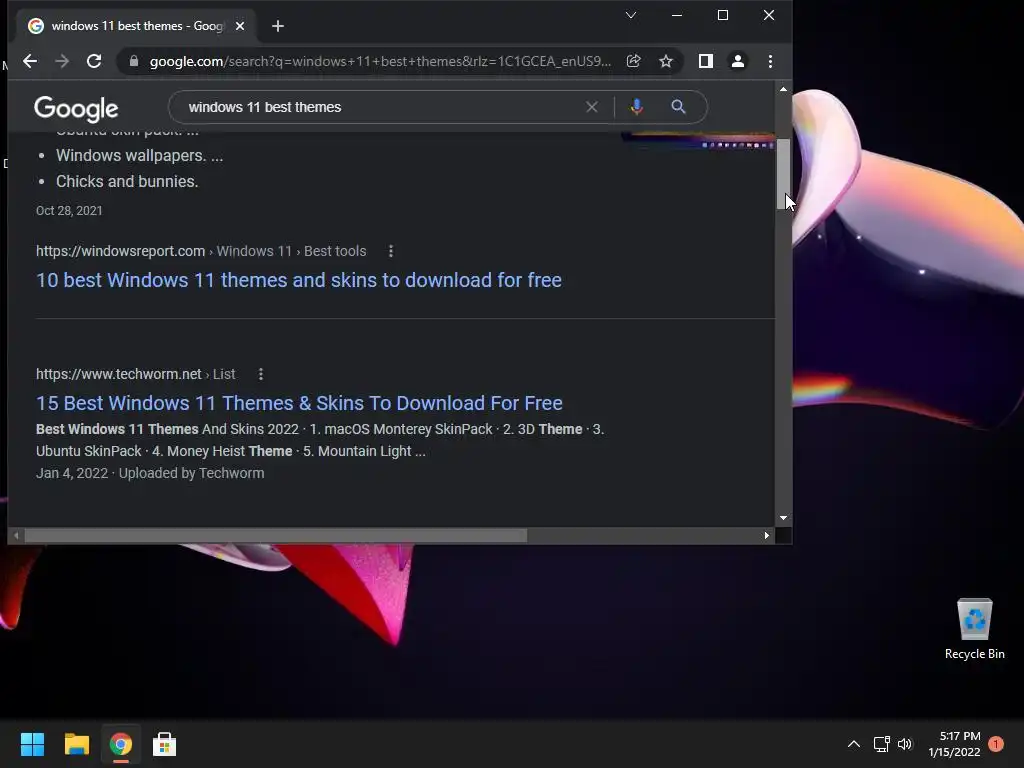
Task: Open File Explorer from taskbar
Action: click(76, 744)
